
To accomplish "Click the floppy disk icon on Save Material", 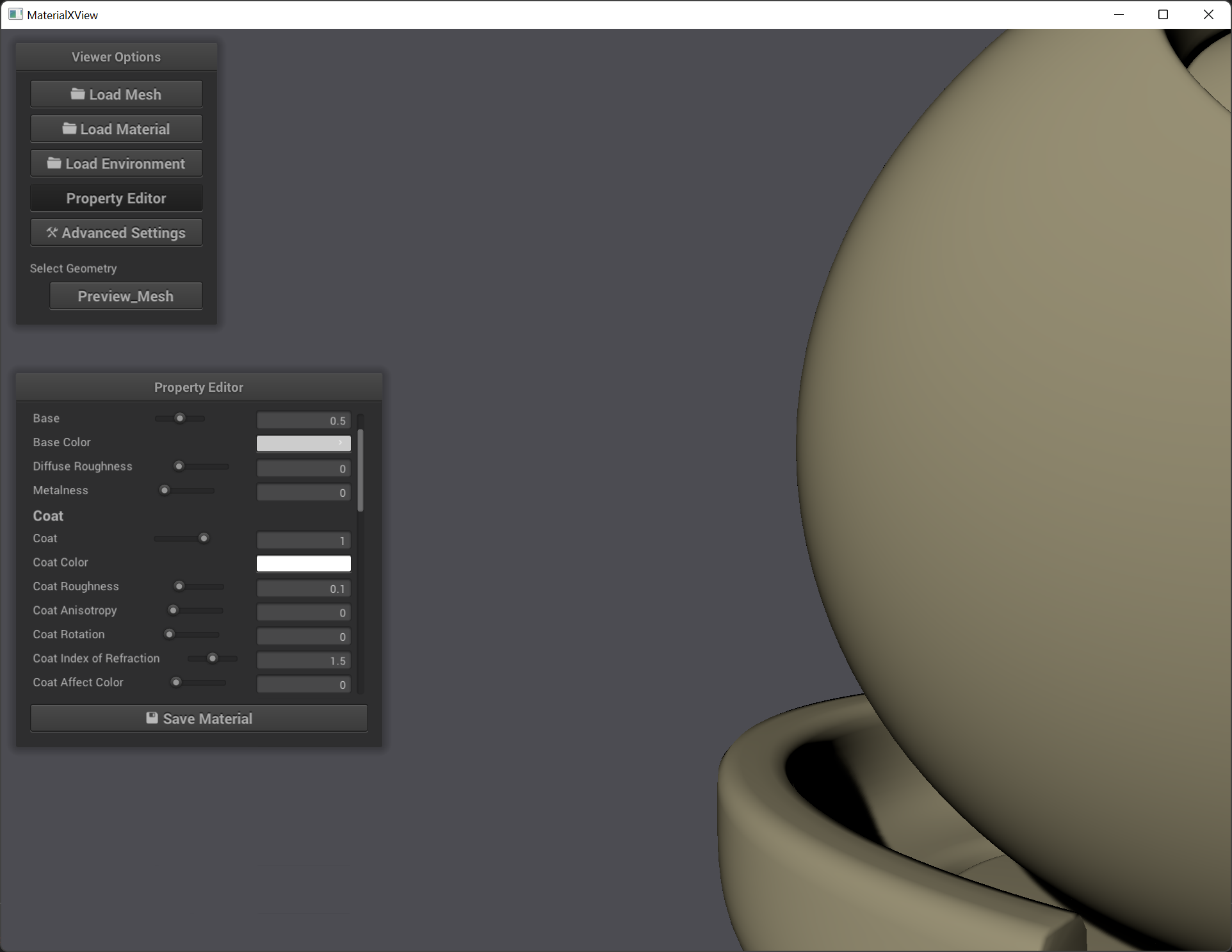I will click(x=152, y=718).
